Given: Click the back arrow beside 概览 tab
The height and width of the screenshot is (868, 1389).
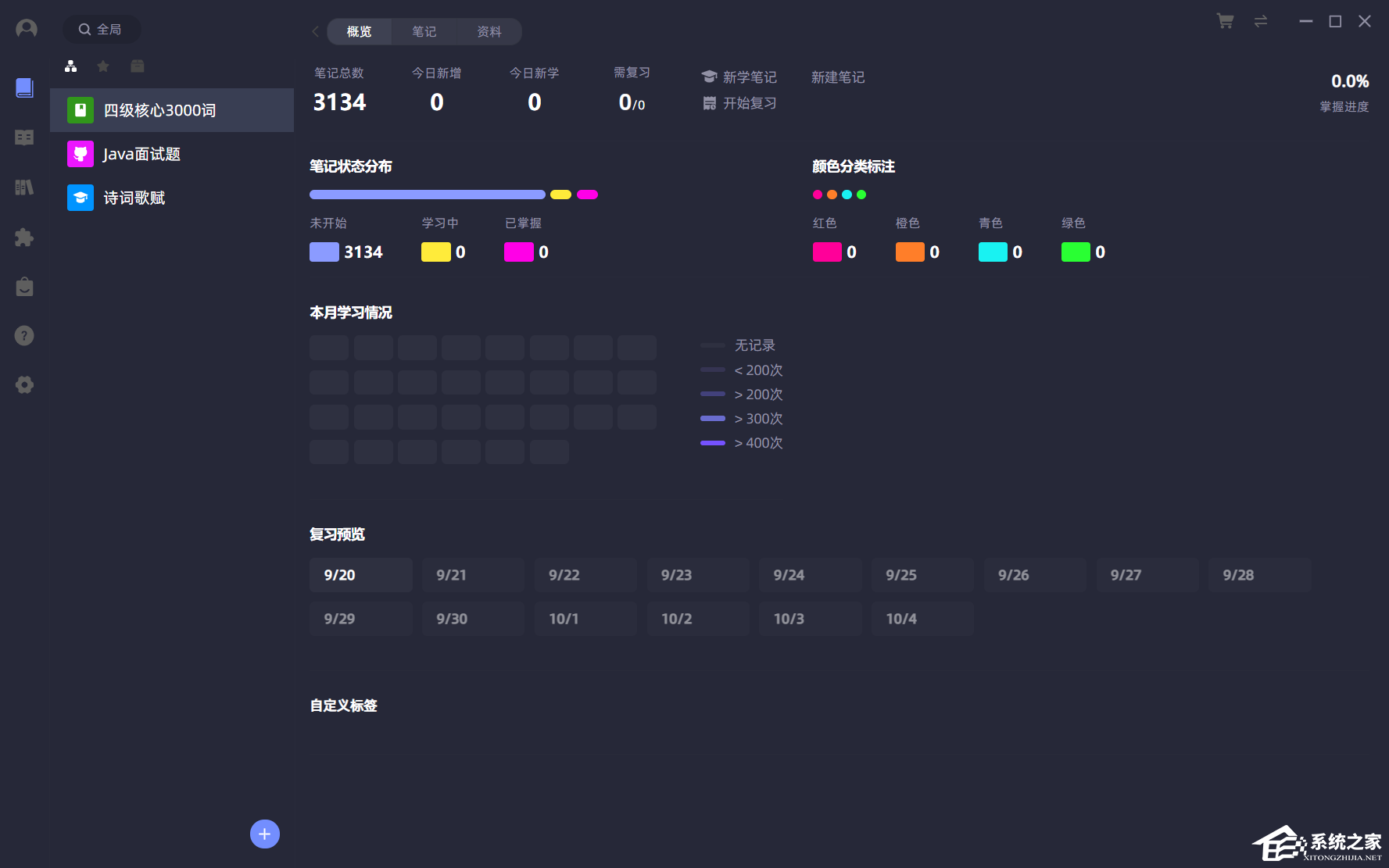Looking at the screenshot, I should point(315,31).
